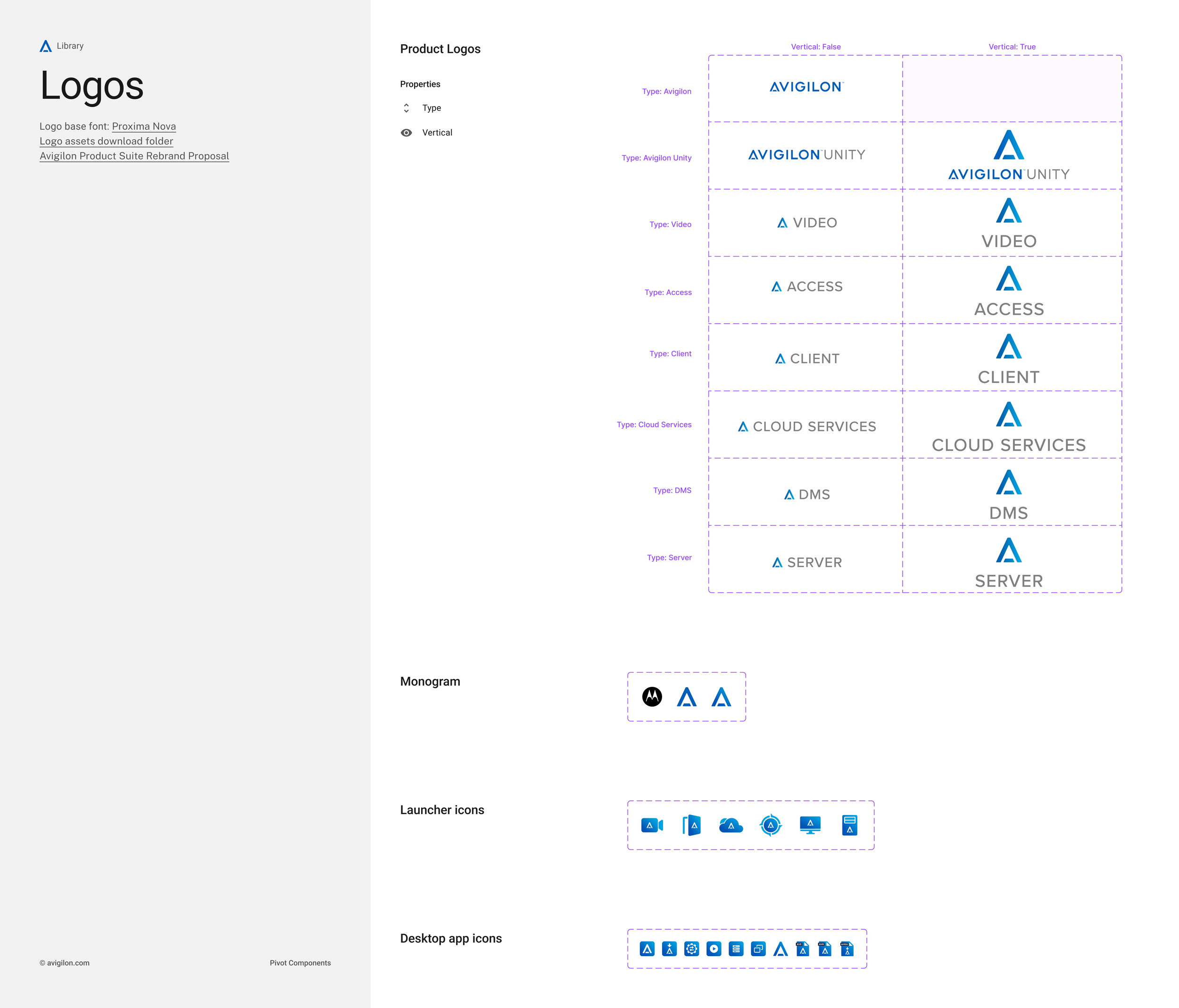The height and width of the screenshot is (1008, 1179).
Task: Click the video camera launcher icon
Action: [x=652, y=825]
